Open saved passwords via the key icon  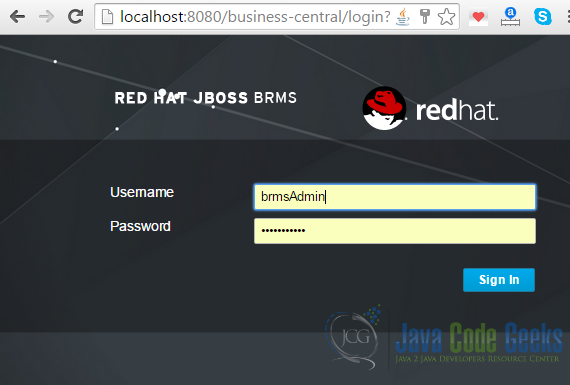pos(424,17)
